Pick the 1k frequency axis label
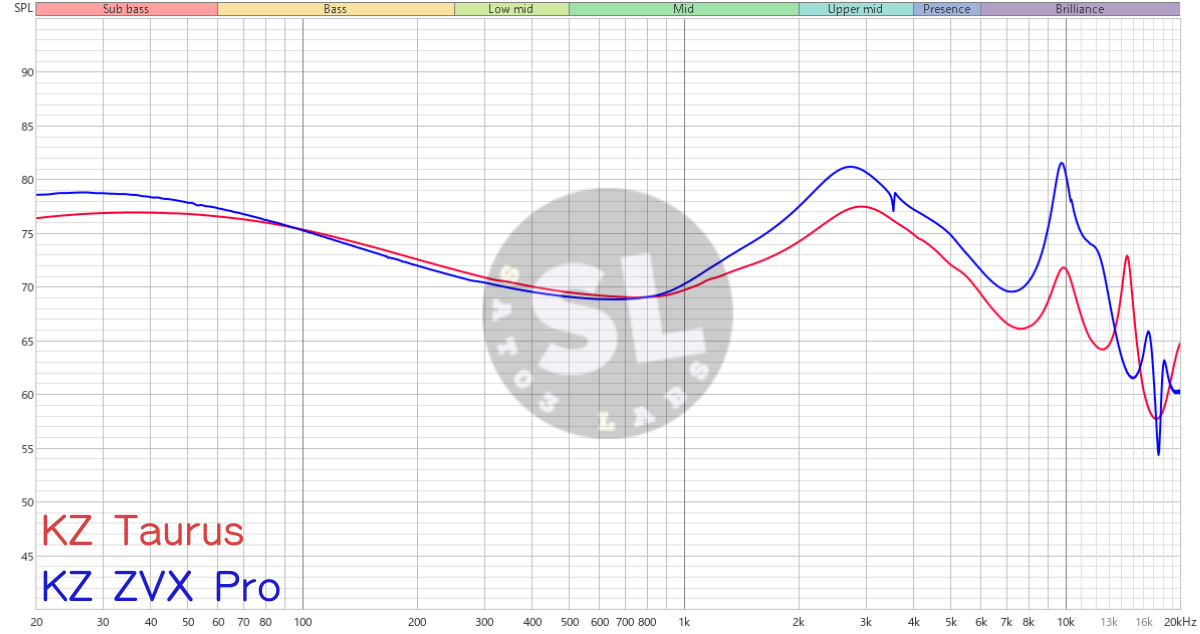 685,621
